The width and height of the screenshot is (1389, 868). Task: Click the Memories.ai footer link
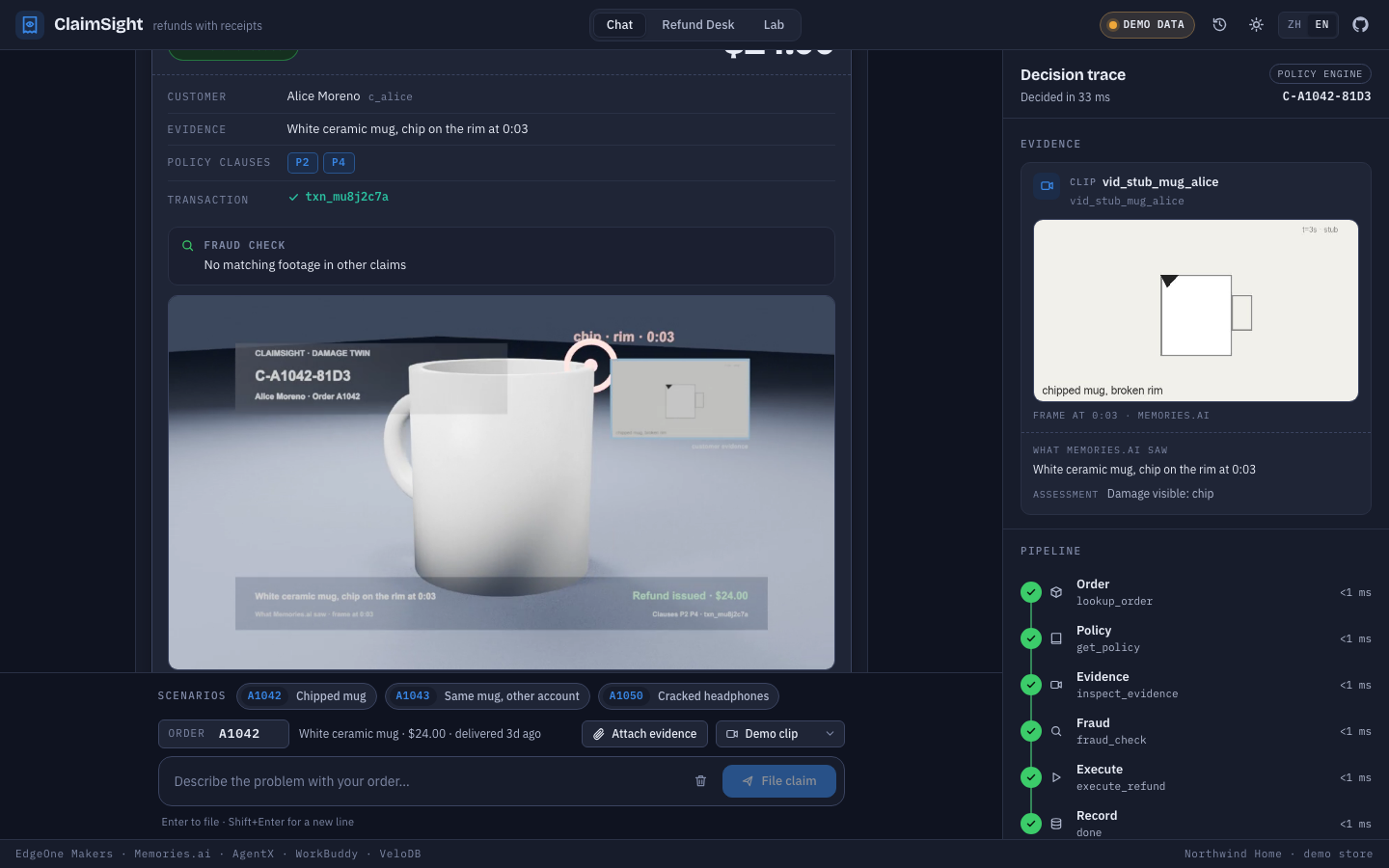coord(173,854)
